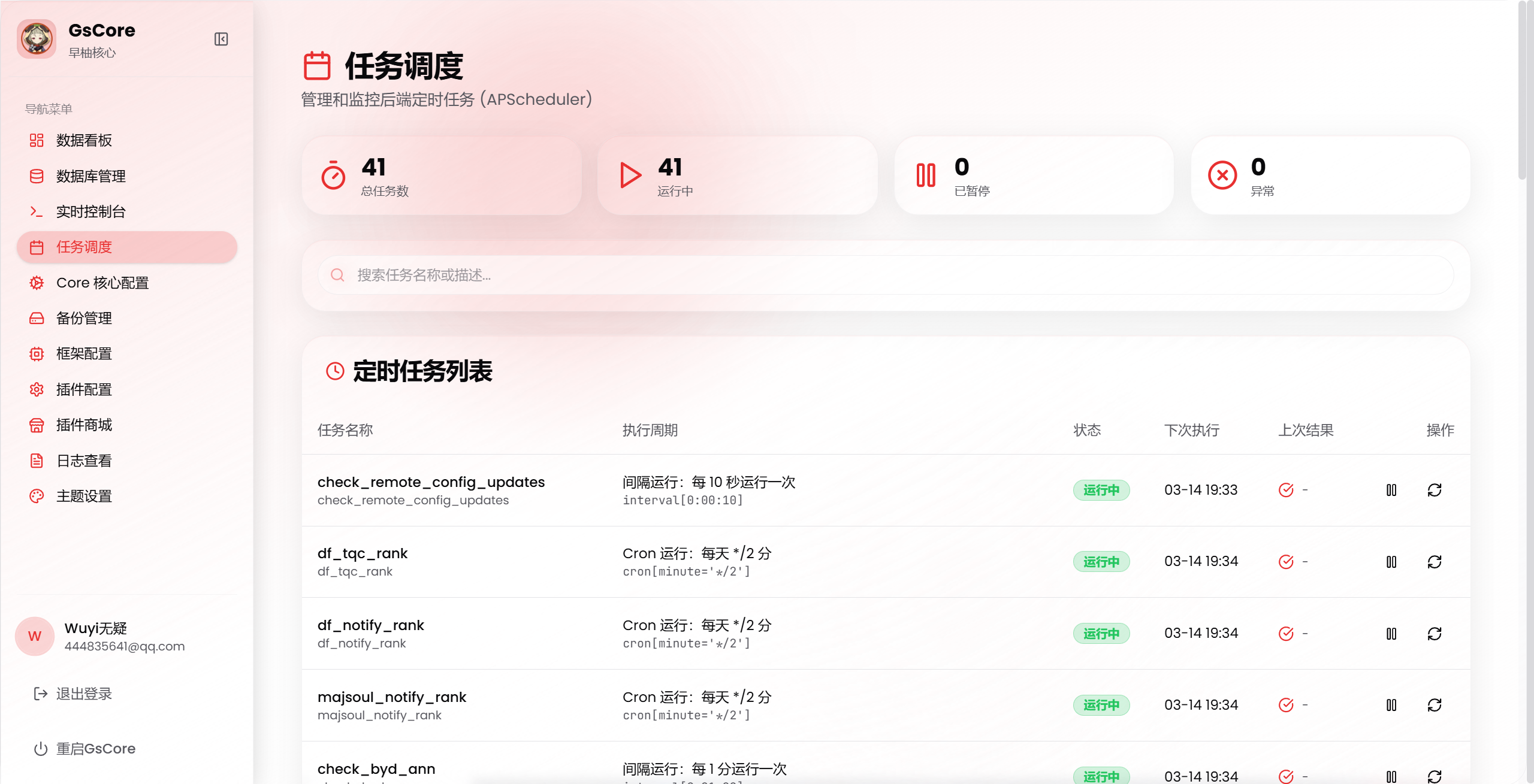Click refresh icon for df_tqc_rank row
The height and width of the screenshot is (784, 1534).
coord(1435,562)
